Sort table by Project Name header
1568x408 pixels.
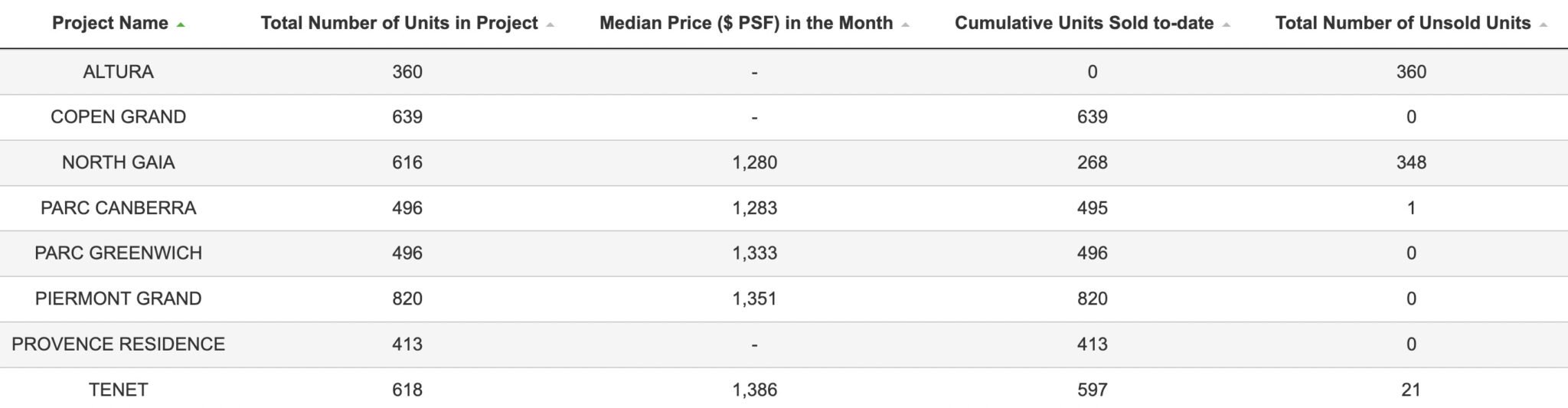coord(110,24)
